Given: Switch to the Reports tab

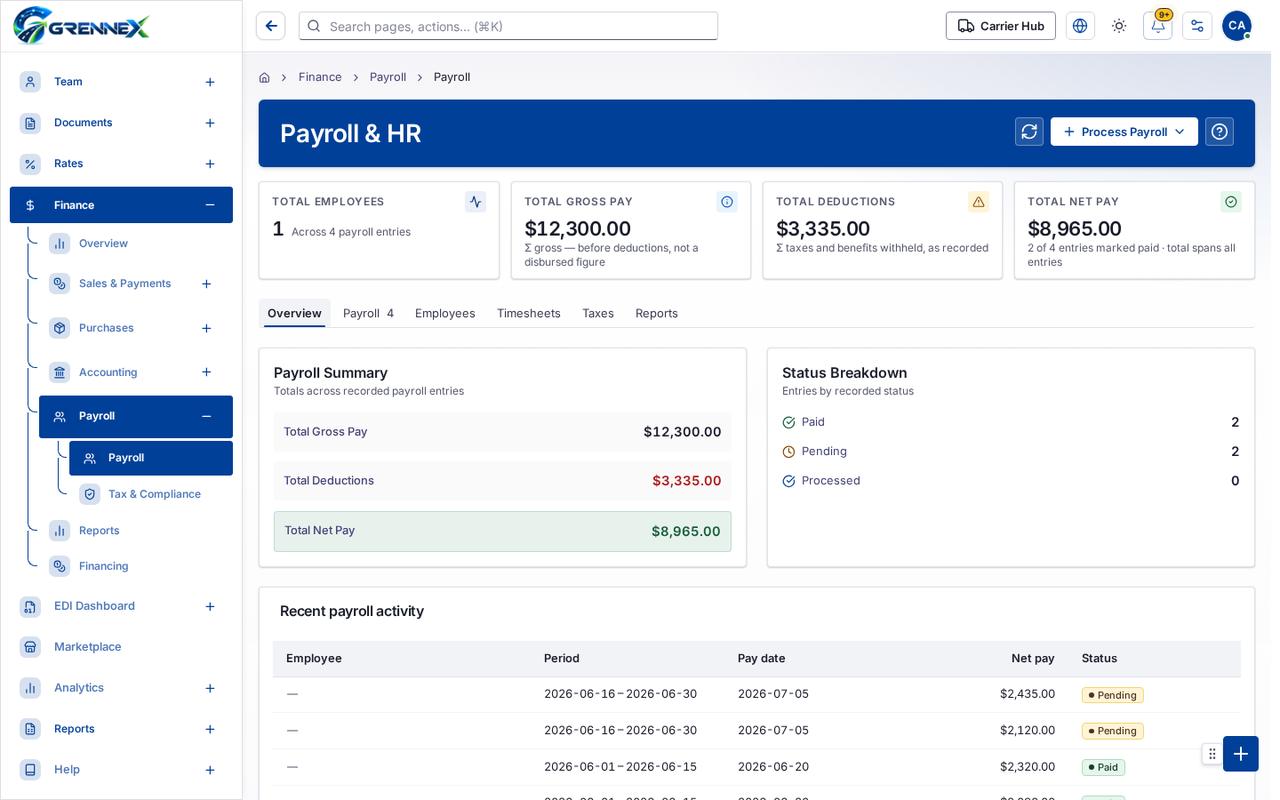Looking at the screenshot, I should [x=657, y=313].
